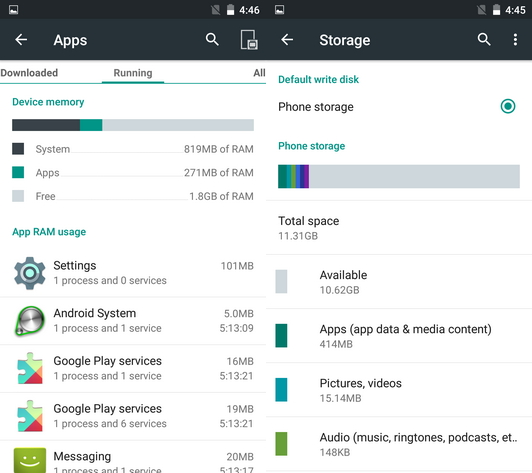Switch to the Downloaded tab
The image size is (532, 473).
[29, 73]
